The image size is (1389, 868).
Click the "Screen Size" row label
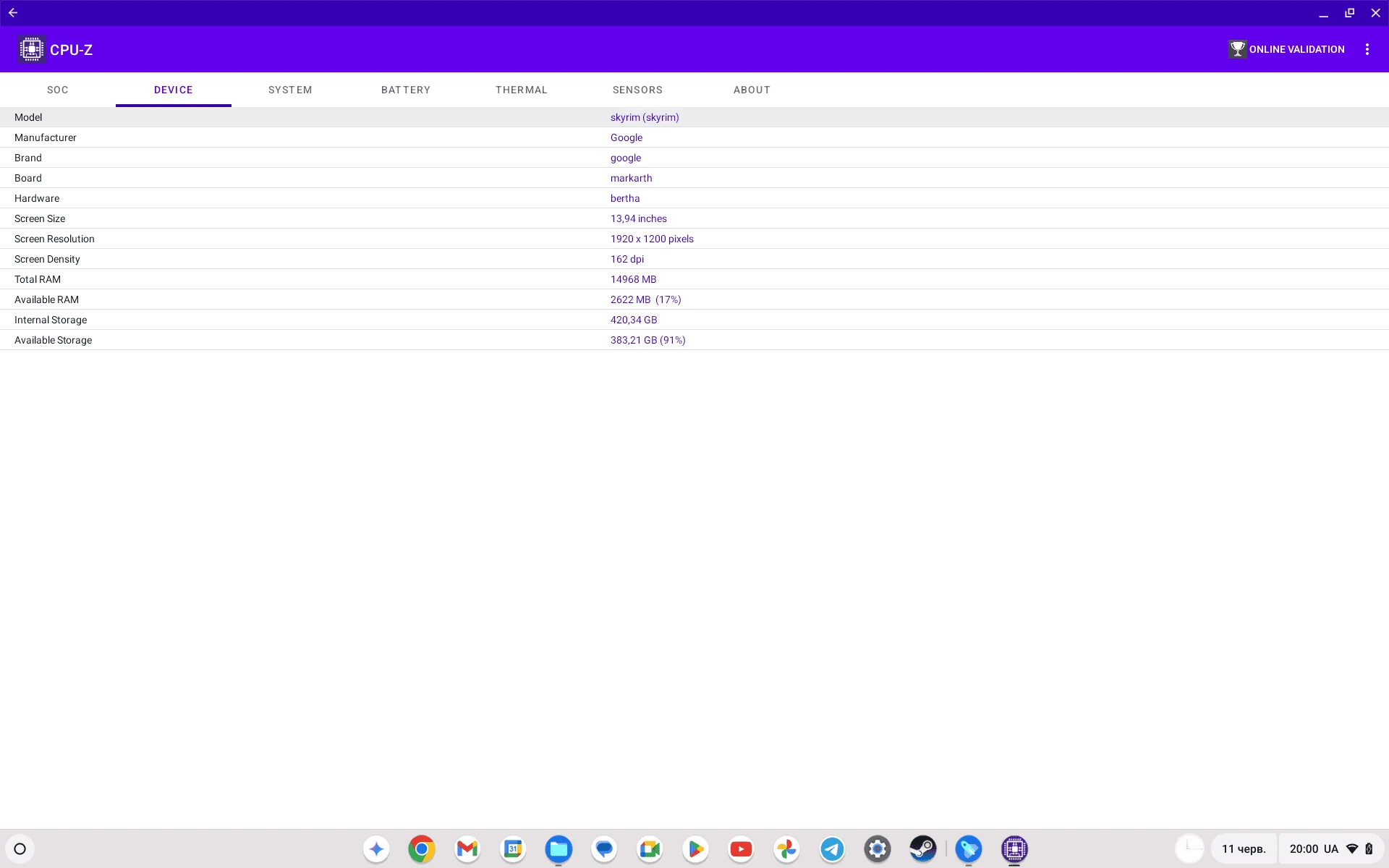tap(40, 218)
